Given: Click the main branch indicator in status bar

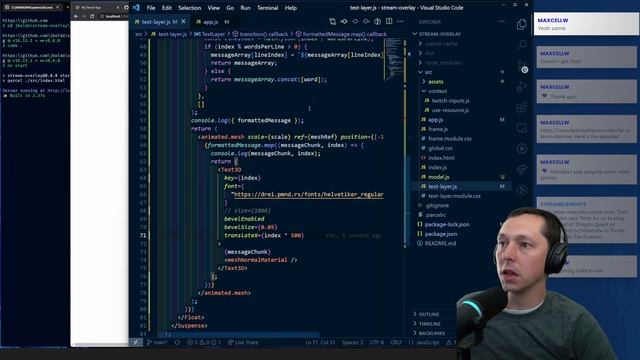Looking at the screenshot, I should tap(157, 342).
